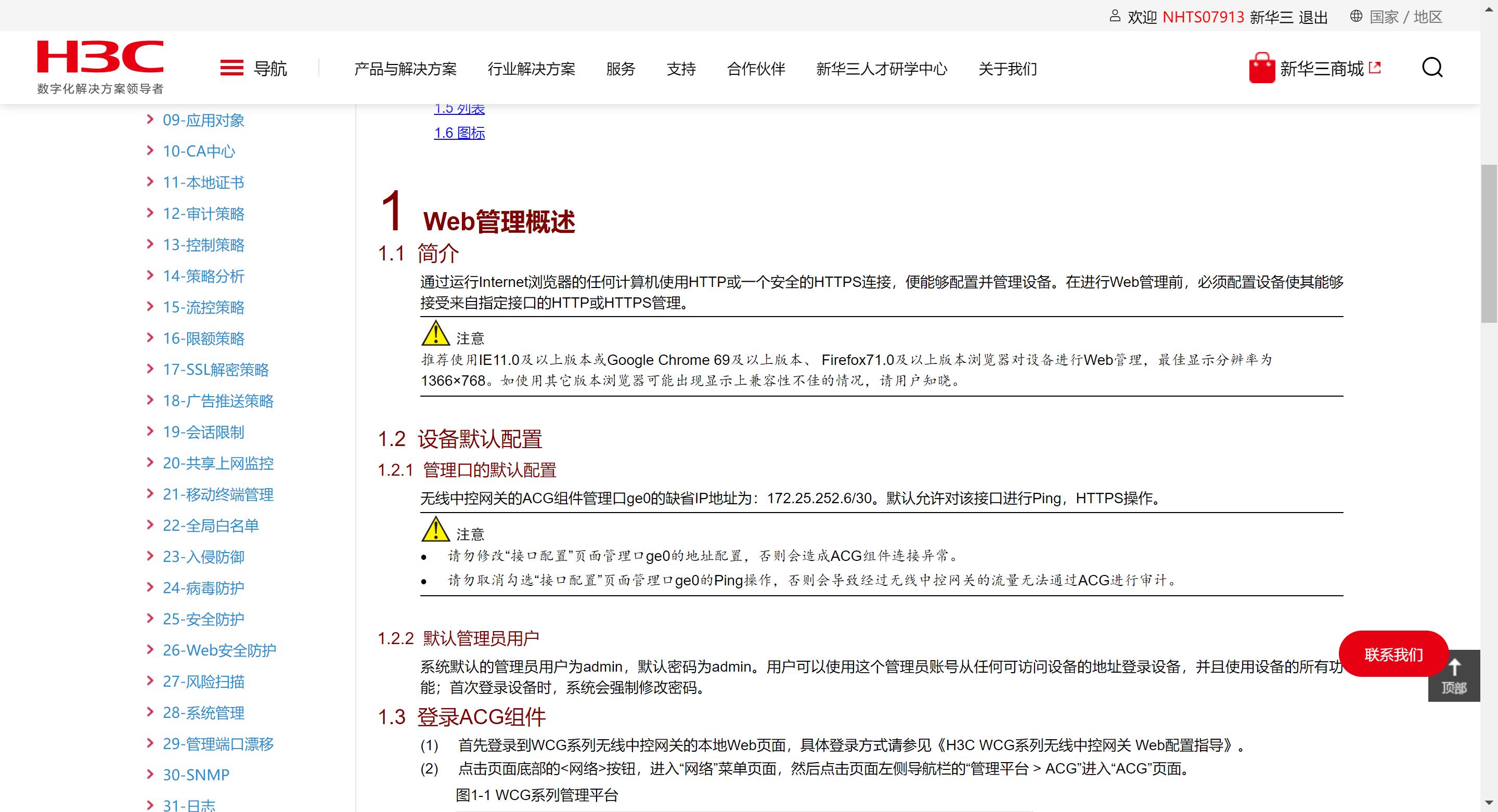Screen dimensions: 1498x812
Task: Click external link icon beside 新华三商城
Action: [1375, 68]
